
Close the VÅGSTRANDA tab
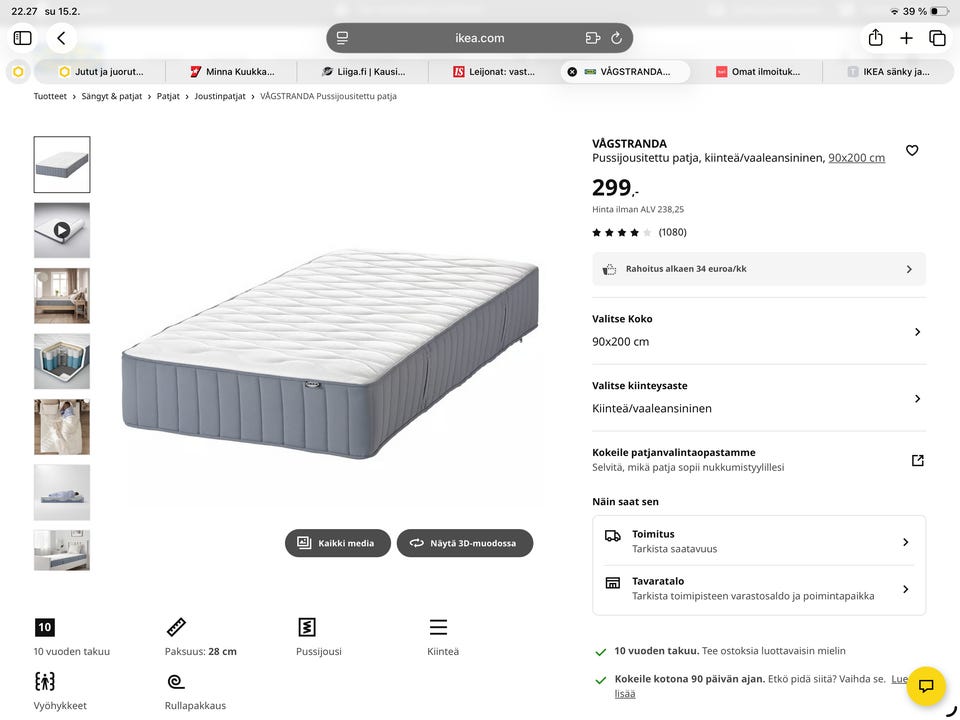pyautogui.click(x=572, y=72)
